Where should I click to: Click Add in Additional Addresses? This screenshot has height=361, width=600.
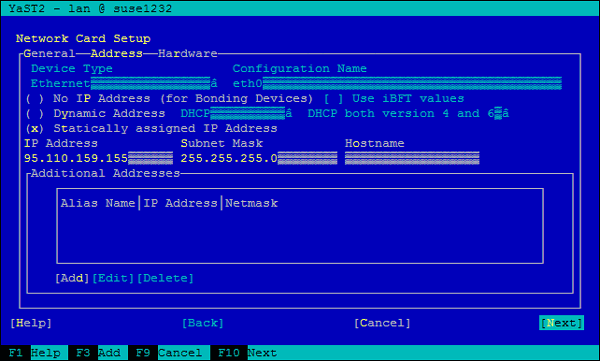pyautogui.click(x=72, y=278)
